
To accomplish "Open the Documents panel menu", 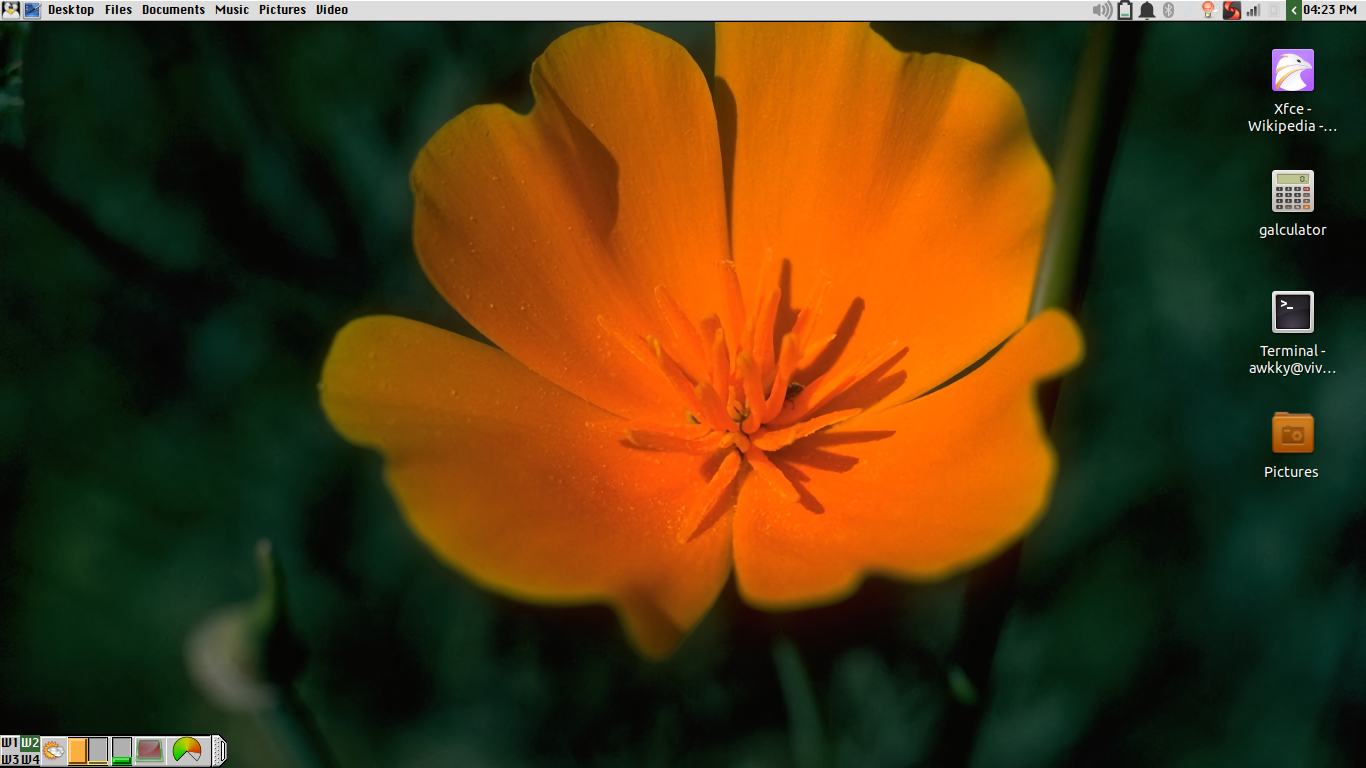I will click(173, 10).
